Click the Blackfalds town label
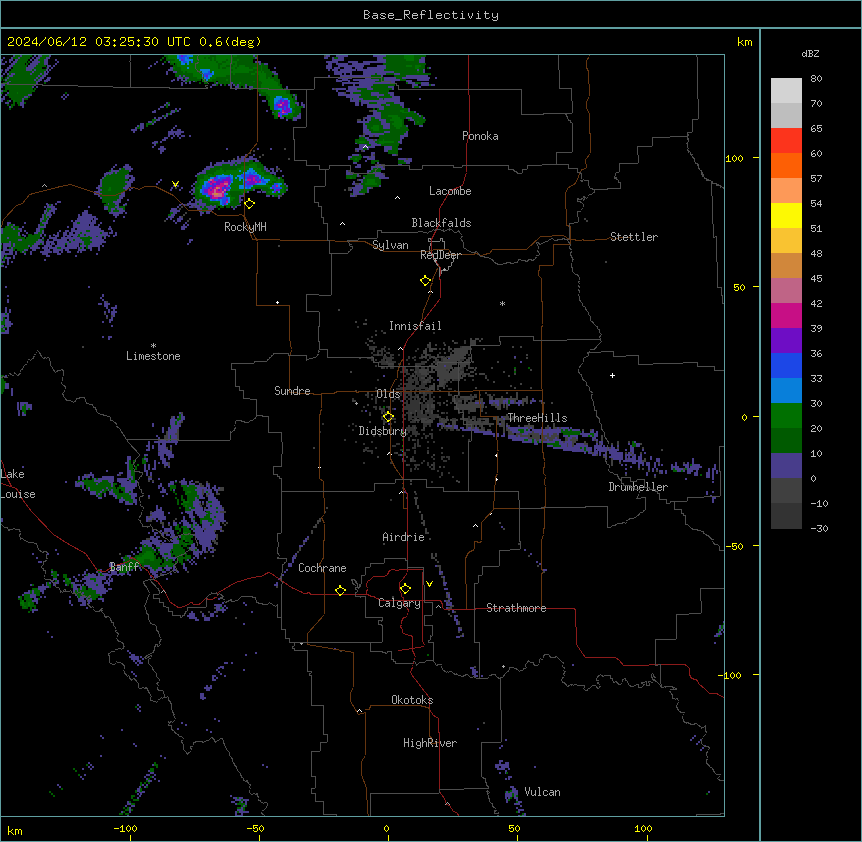 coord(441,223)
